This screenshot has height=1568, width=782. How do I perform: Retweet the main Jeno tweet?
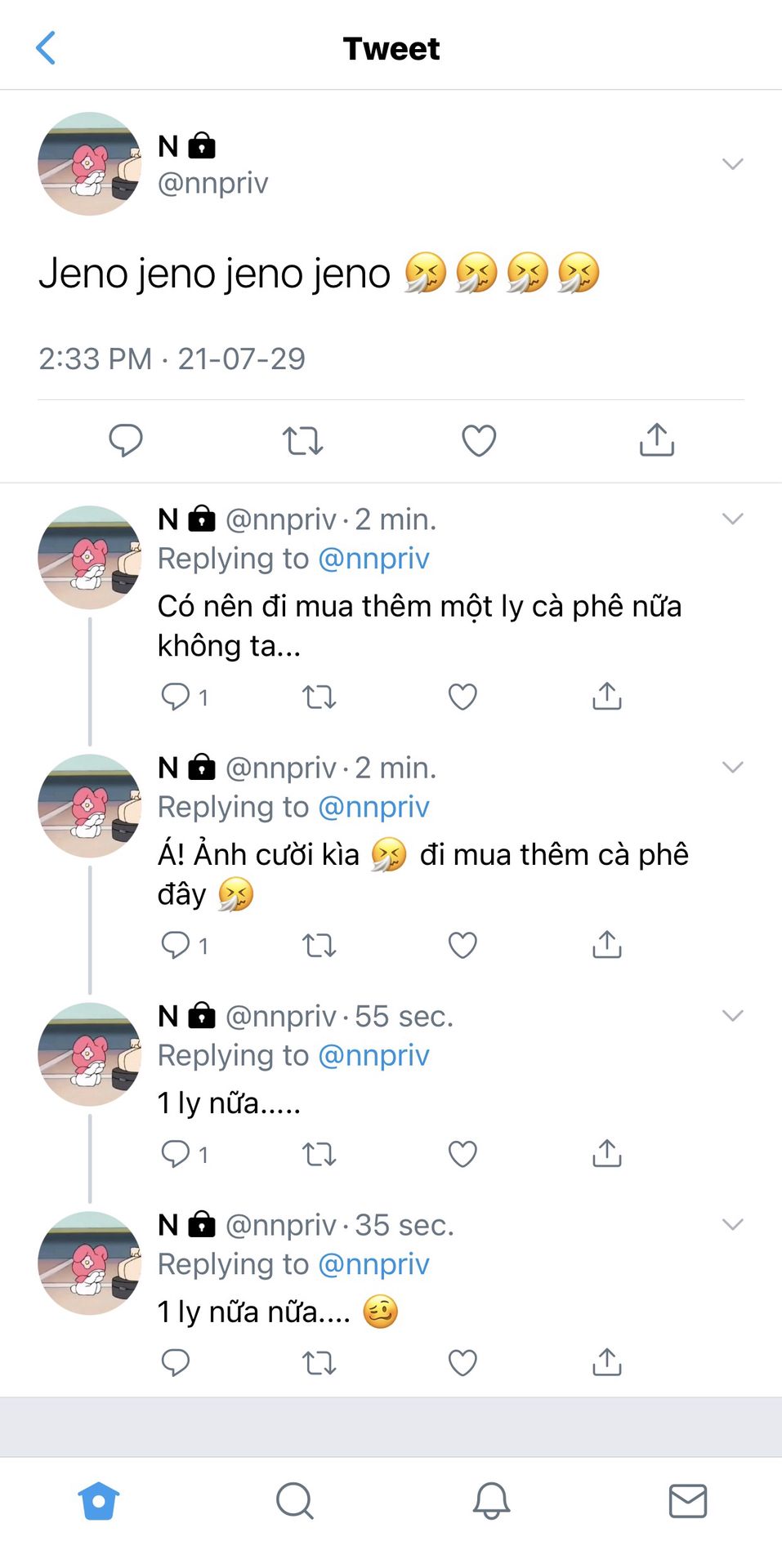(x=302, y=440)
